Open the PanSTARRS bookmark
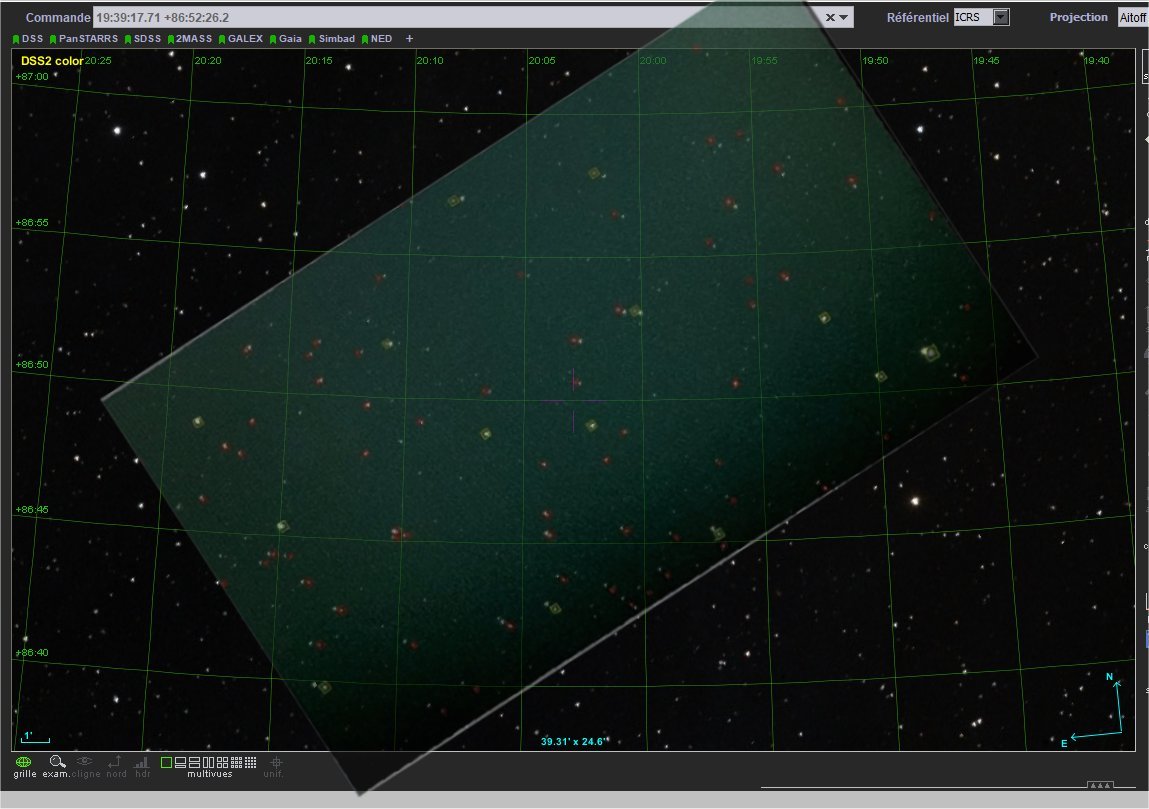The width and height of the screenshot is (1149, 809). 84,39
